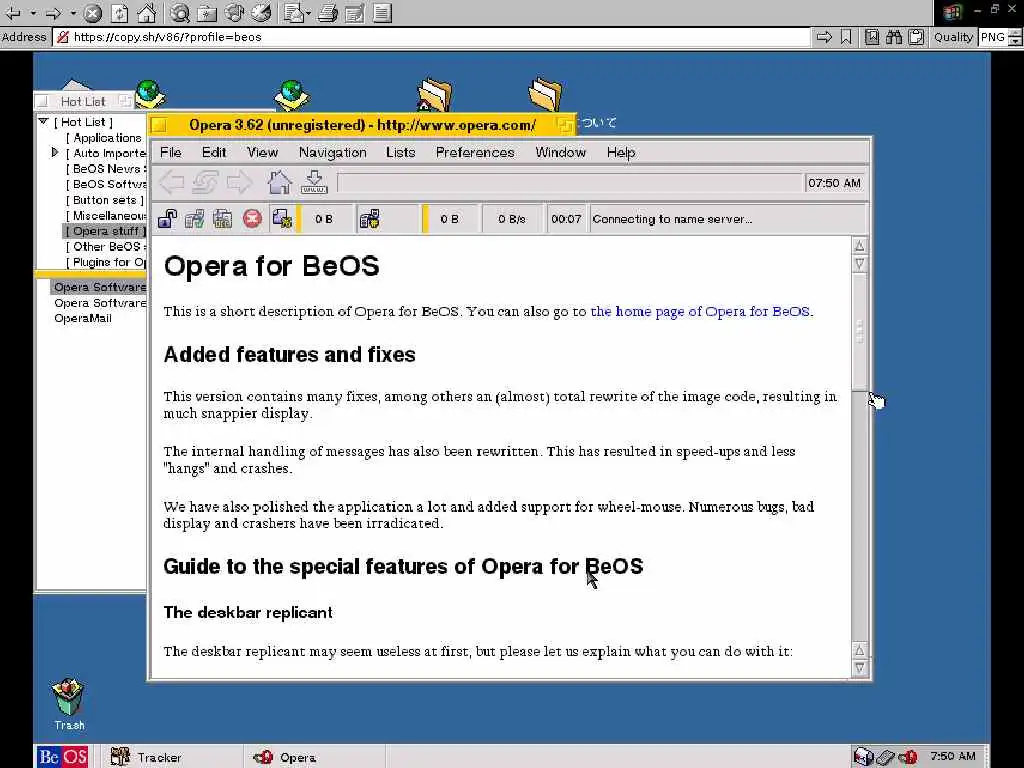Click the outer browser Refresh icon
This screenshot has height=768, width=1024.
pyautogui.click(x=120, y=12)
